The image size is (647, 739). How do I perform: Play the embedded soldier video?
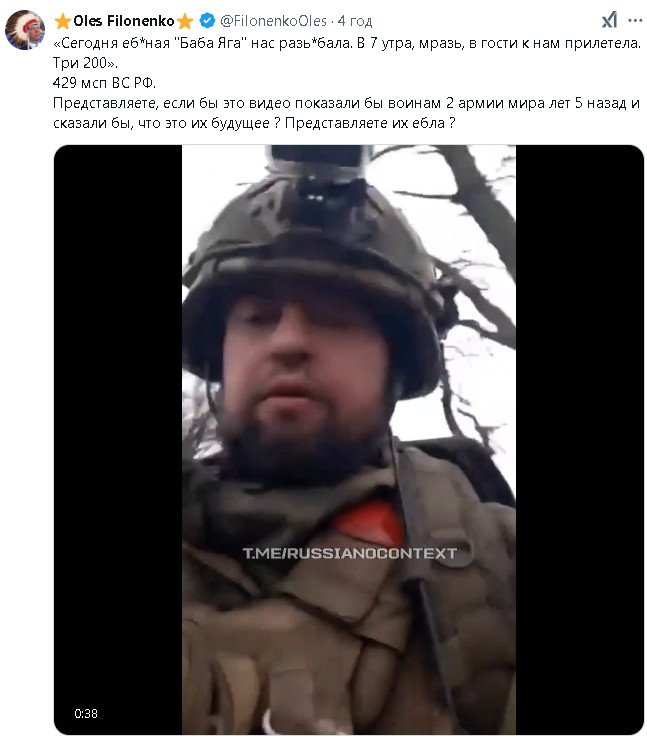349,439
